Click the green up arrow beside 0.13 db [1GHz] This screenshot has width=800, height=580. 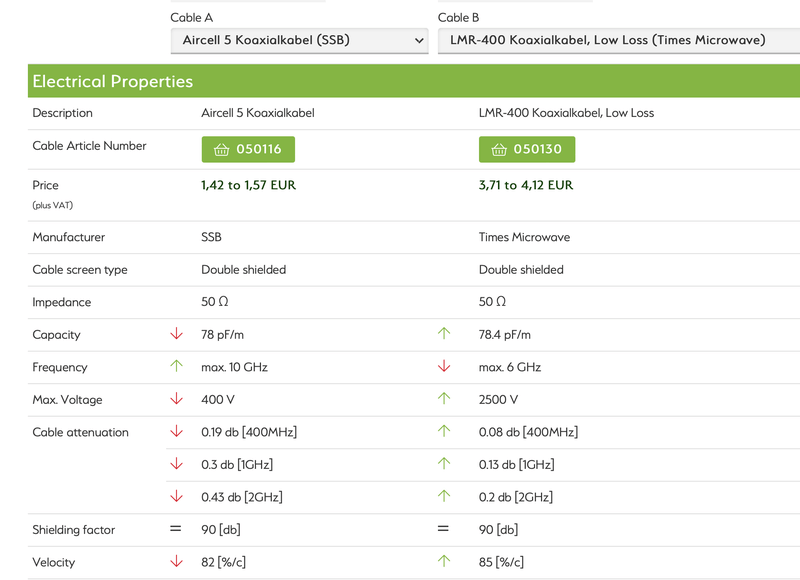(445, 465)
